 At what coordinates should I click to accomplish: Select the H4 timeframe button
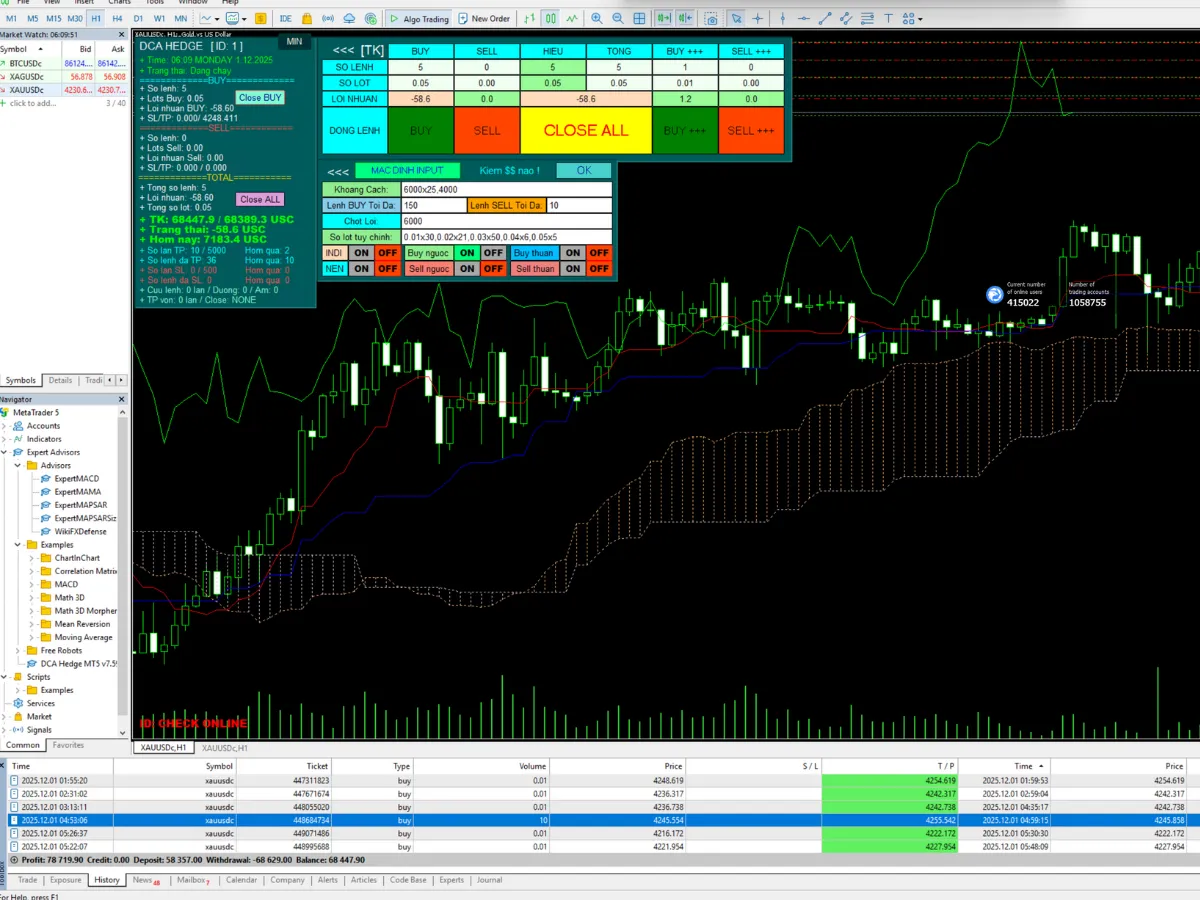[x=117, y=18]
